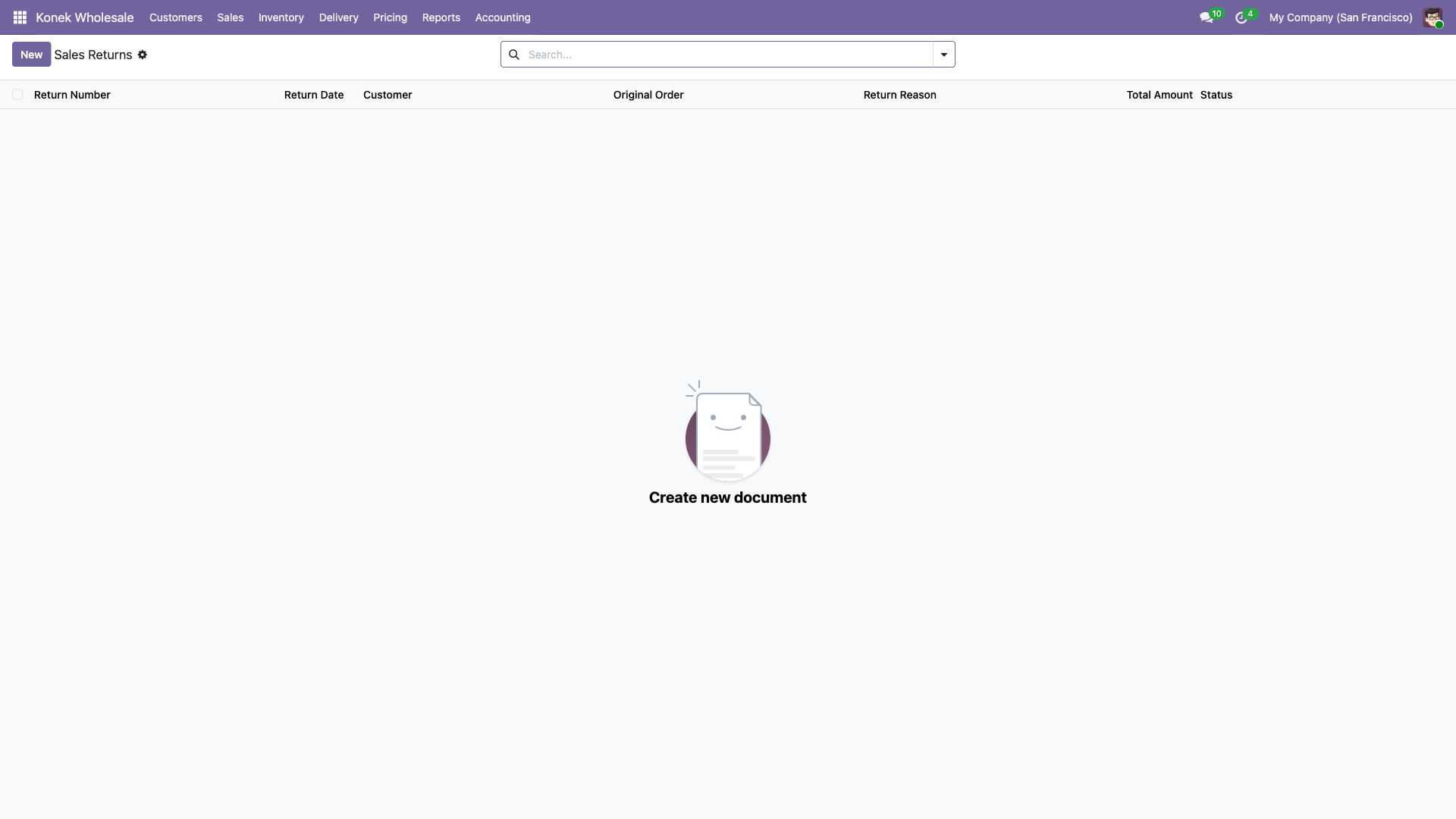
Task: Click the smiling document illustration
Action: 728,432
